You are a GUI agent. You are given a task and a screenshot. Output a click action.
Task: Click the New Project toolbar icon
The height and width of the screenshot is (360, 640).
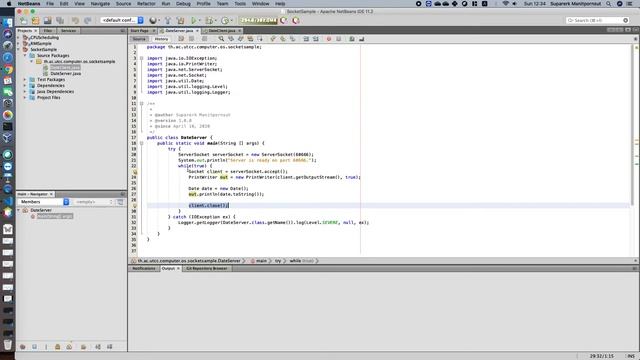click(x=36, y=20)
